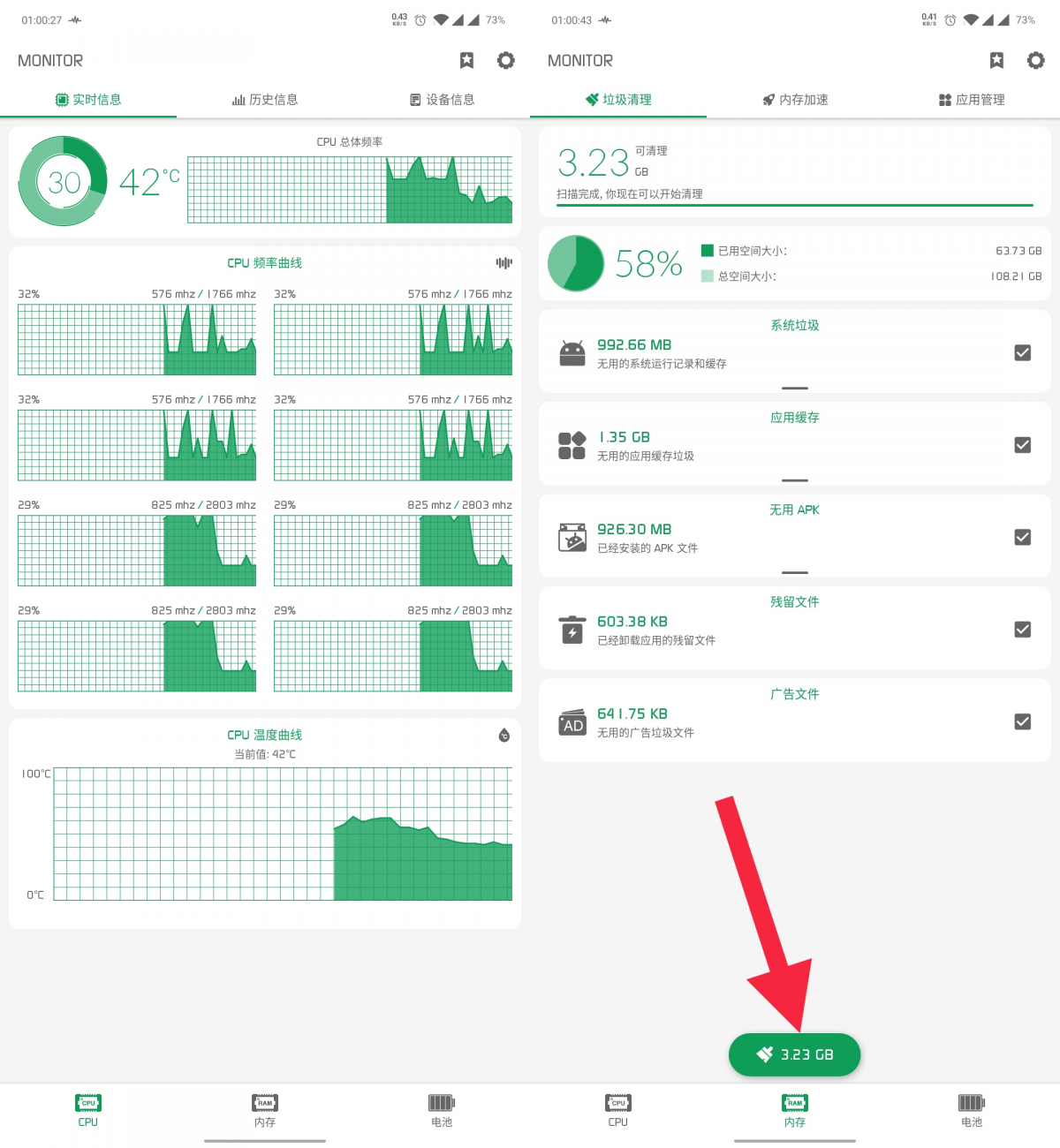1060x1148 pixels.
Task: Switch to the 实时信息 tab
Action: click(x=88, y=100)
